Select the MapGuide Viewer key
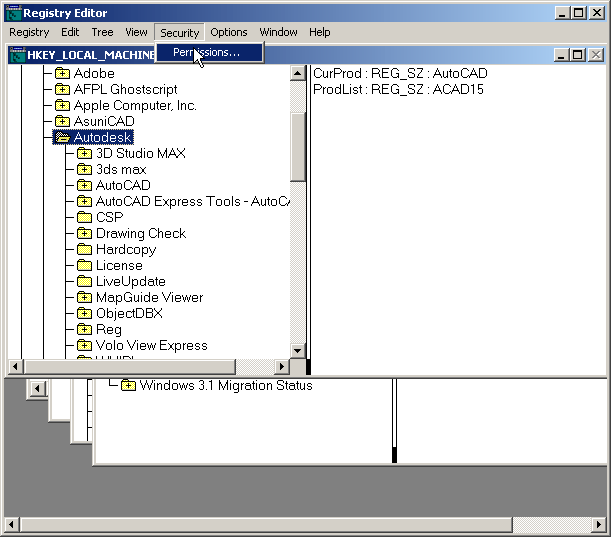Viewport: 611px width, 537px height. click(x=149, y=298)
